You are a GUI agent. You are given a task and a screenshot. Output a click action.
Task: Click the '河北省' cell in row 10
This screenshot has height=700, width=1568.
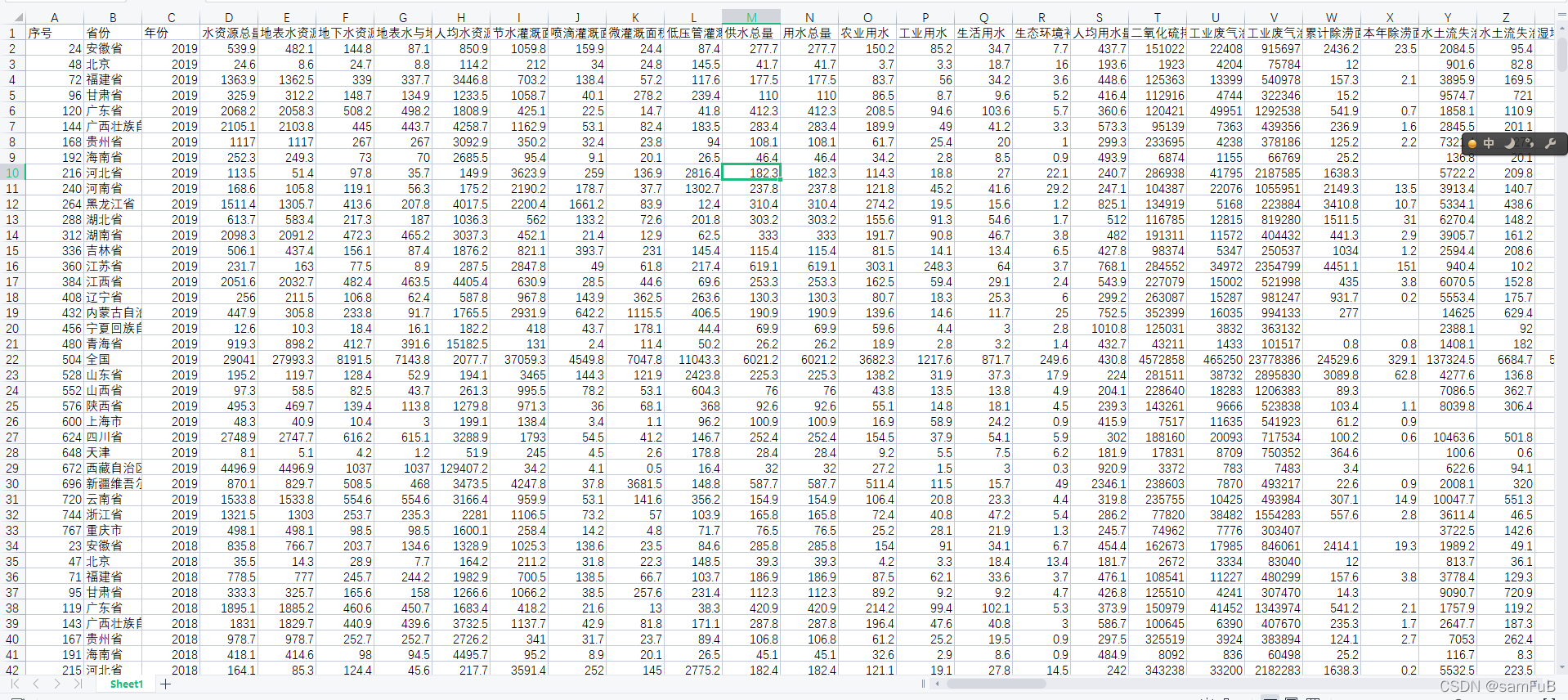113,173
